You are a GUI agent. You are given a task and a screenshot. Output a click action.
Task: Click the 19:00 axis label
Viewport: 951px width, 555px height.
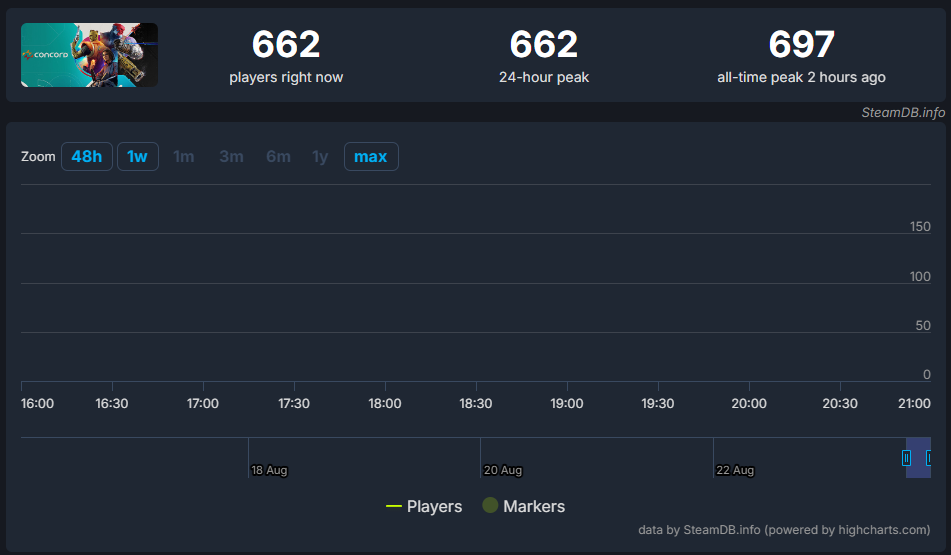[x=566, y=403]
